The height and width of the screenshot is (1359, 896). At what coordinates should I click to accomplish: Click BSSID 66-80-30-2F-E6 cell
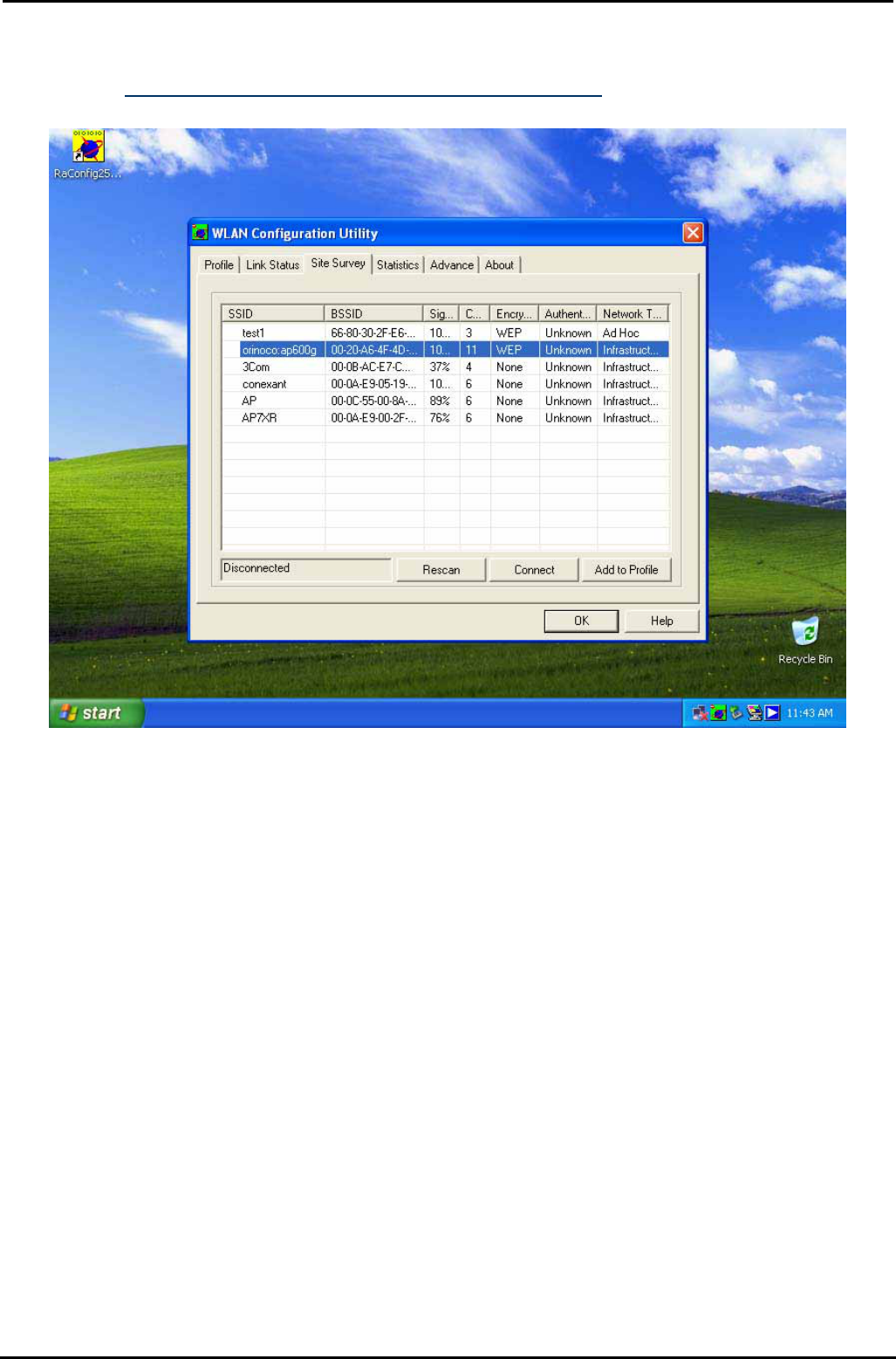coord(373,333)
